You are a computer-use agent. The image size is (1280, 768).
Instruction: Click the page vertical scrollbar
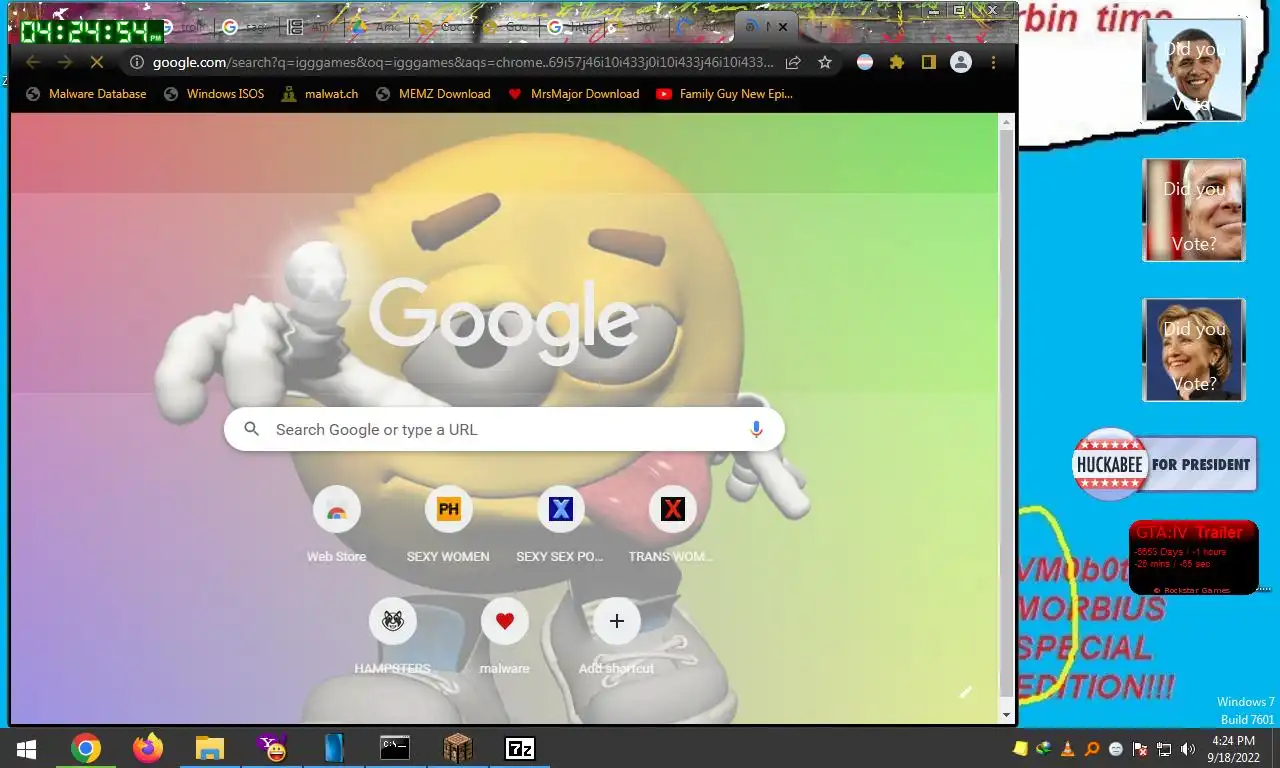pyautogui.click(x=1006, y=412)
